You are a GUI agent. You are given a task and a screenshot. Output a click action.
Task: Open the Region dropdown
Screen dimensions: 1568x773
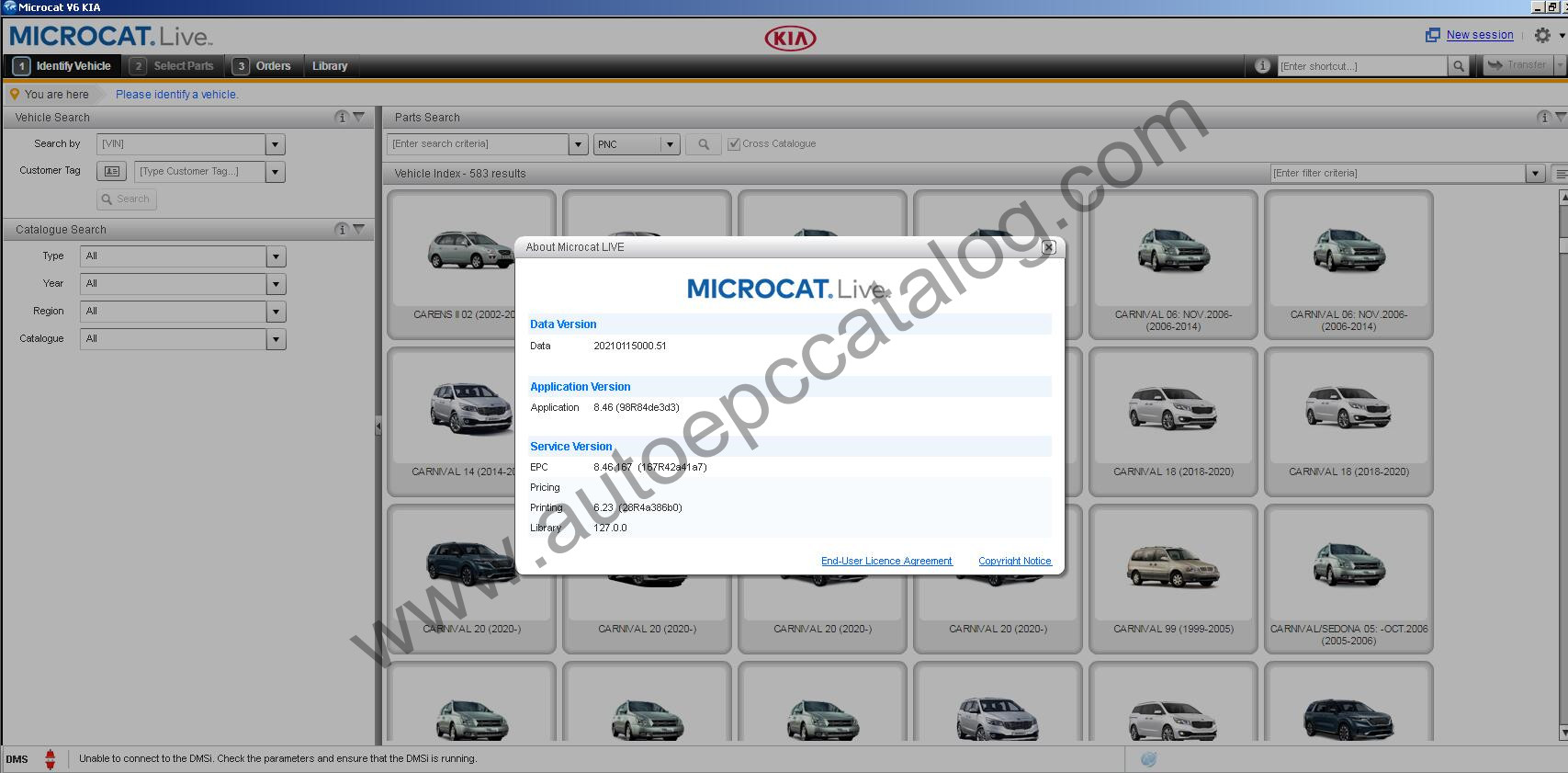tap(276, 312)
